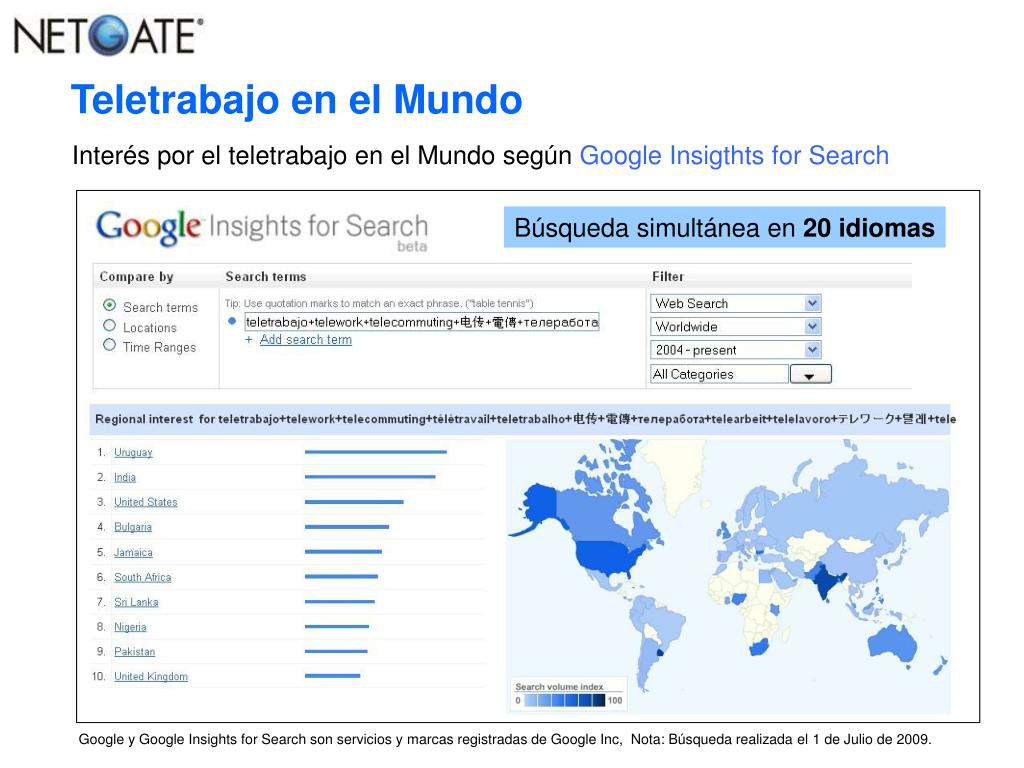Open the India region link
The image size is (1024, 768).
pyautogui.click(x=125, y=477)
